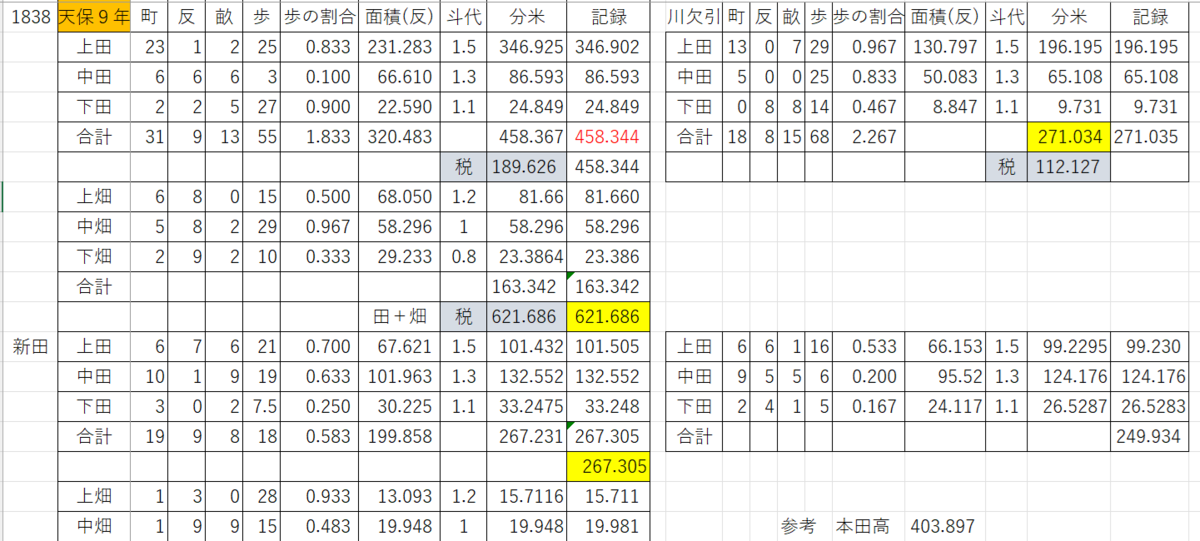Viewport: 1200px width, 541px height.
Task: Click the 参考 note cell
Action: tap(798, 526)
